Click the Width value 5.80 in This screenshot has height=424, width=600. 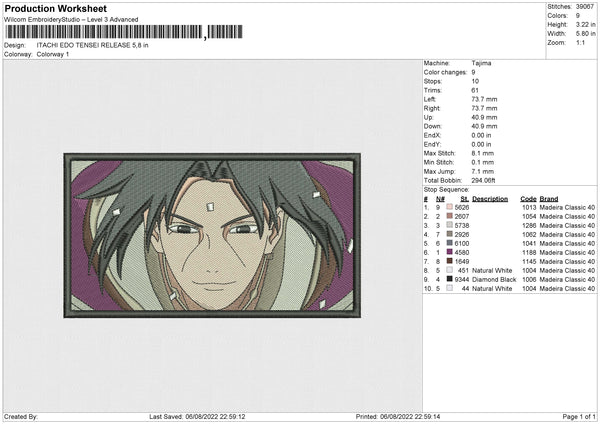click(585, 34)
